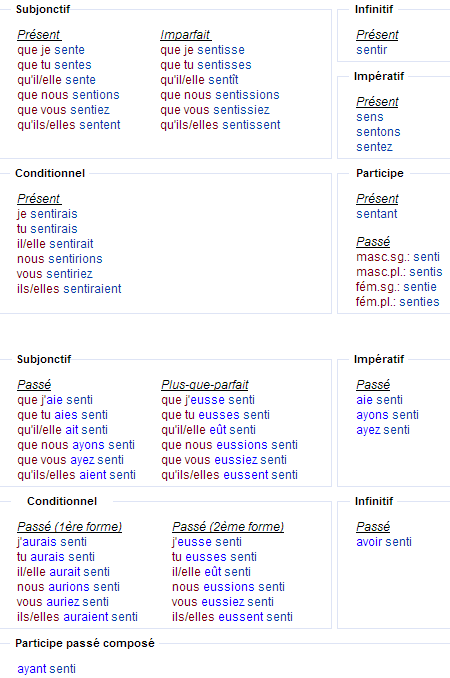Select 'que vous ayez senti' form
450x678 pixels.
tap(70, 460)
